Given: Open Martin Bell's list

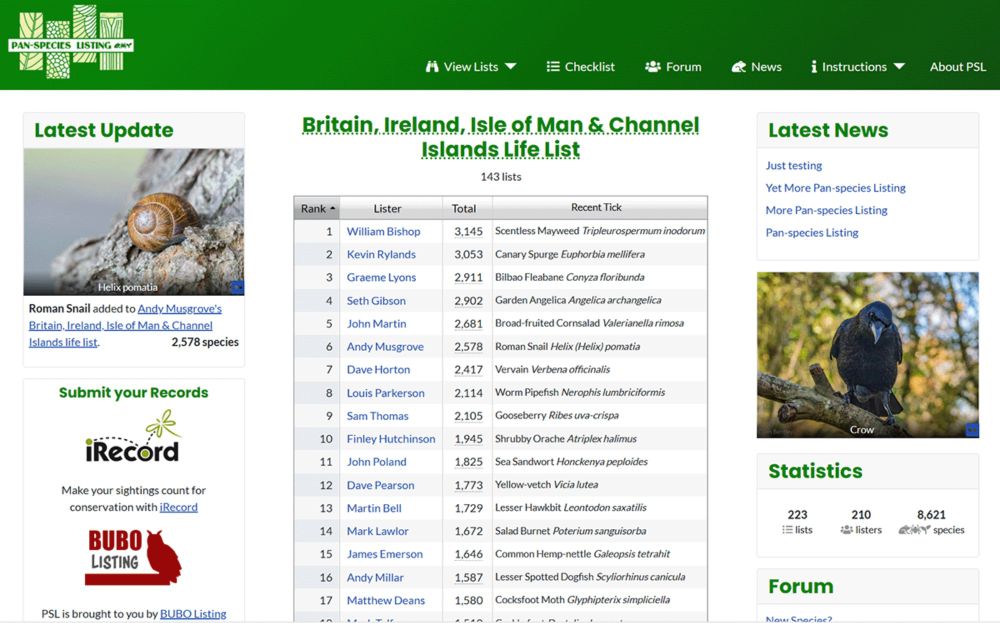Looking at the screenshot, I should click(374, 508).
